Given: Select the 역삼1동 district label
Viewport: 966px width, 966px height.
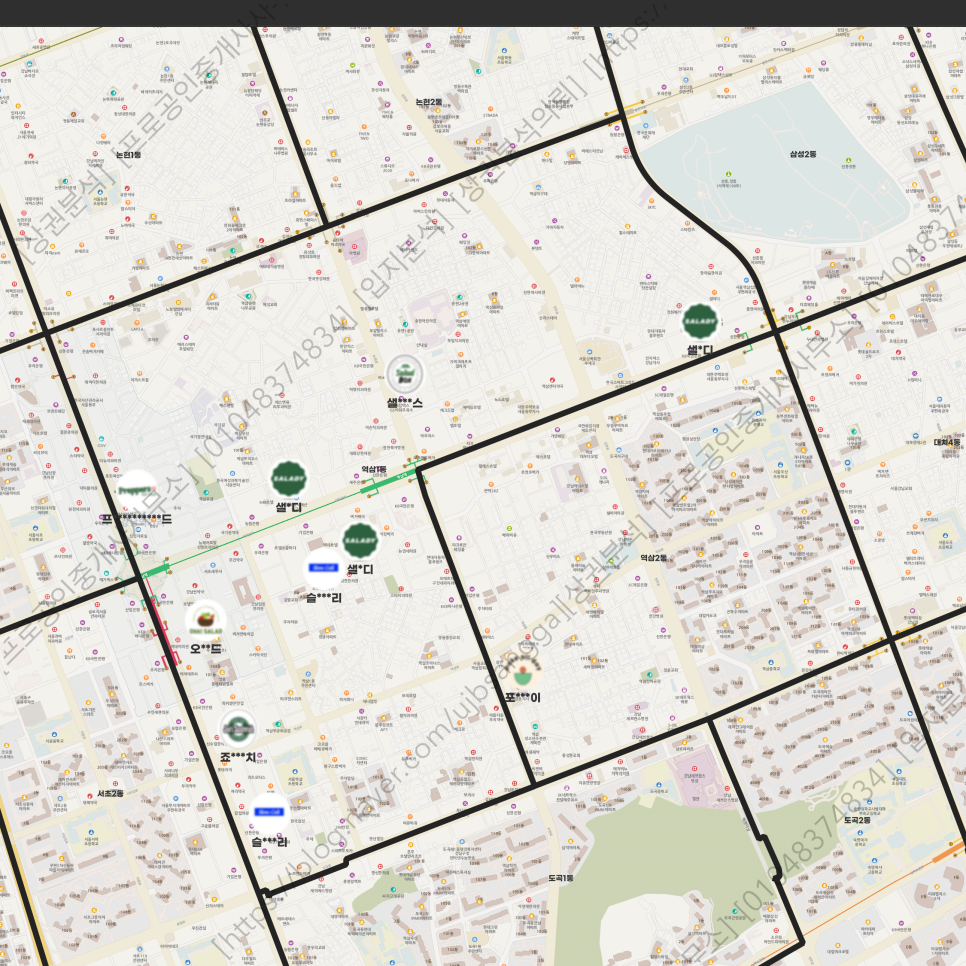Looking at the screenshot, I should click(374, 469).
